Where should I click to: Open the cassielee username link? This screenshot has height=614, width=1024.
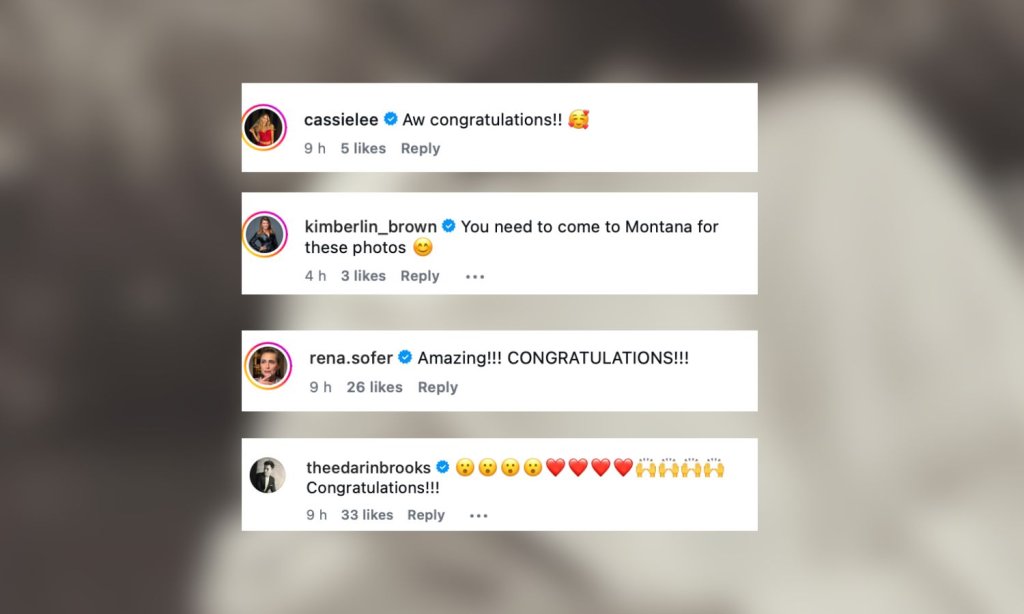pyautogui.click(x=341, y=120)
